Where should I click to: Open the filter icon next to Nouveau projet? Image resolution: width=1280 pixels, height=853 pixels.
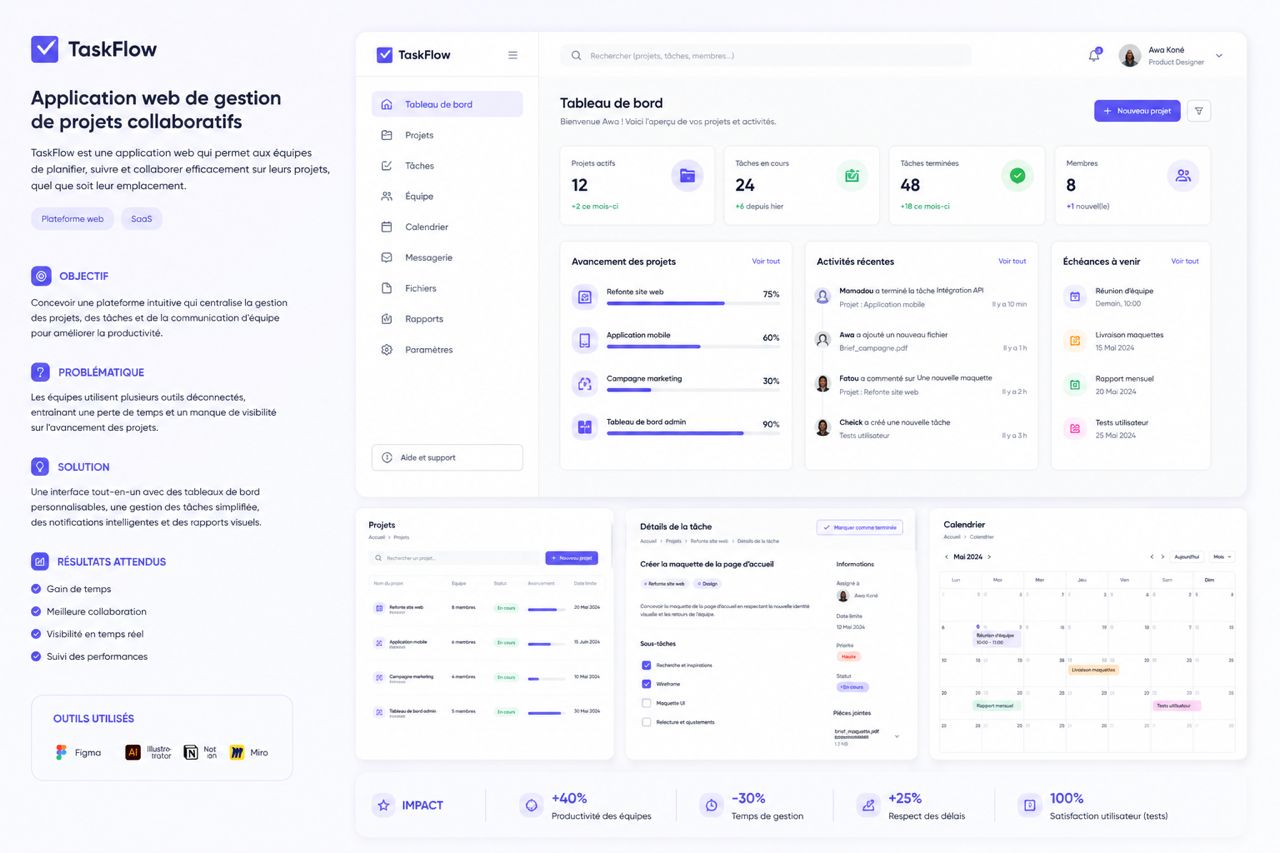pyautogui.click(x=1199, y=111)
